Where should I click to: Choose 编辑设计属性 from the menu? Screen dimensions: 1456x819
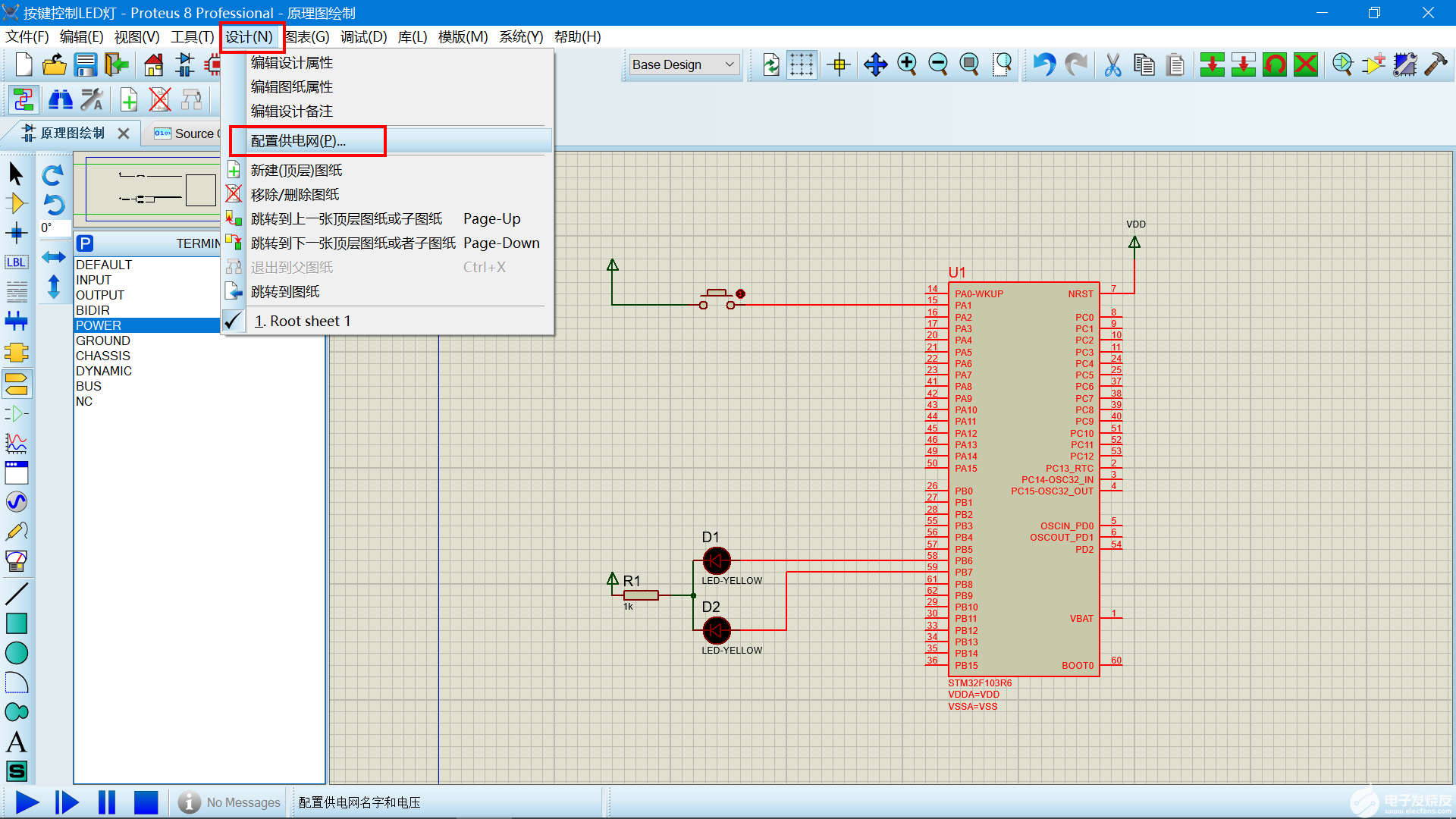pyautogui.click(x=292, y=63)
